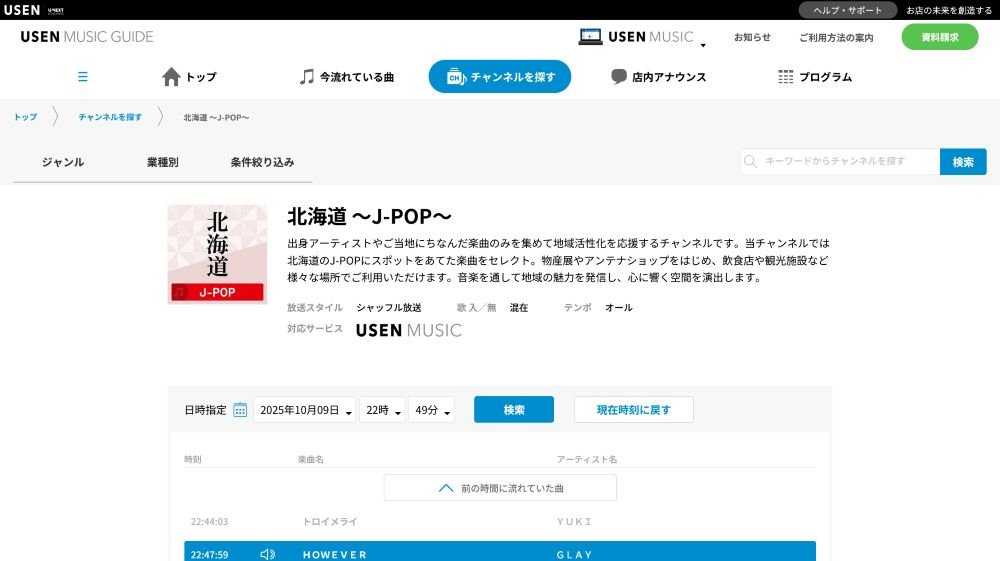Click the speaker icon on HOWEVER row
The width and height of the screenshot is (1000, 561).
tap(267, 554)
